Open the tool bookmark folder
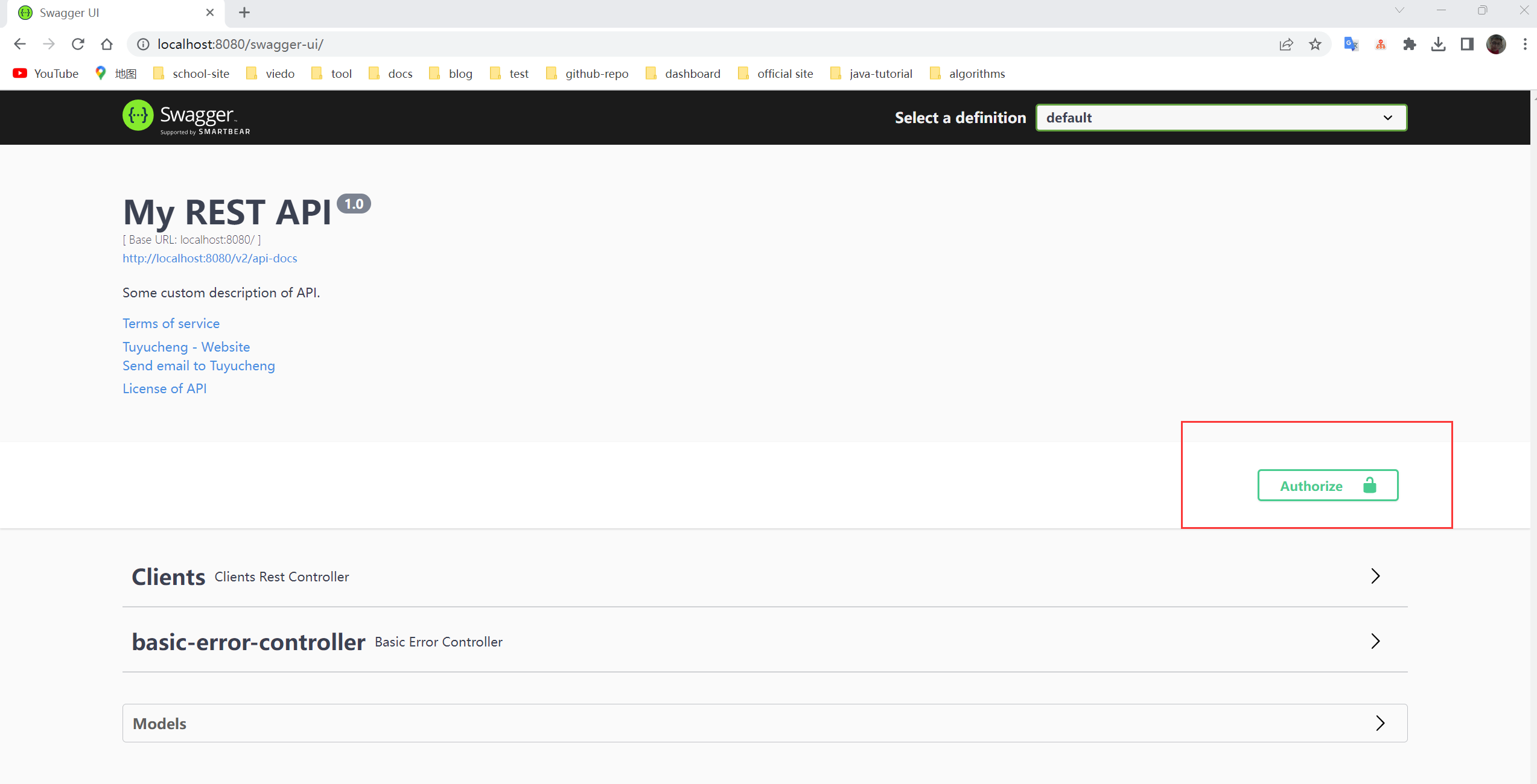1537x784 pixels. [331, 74]
